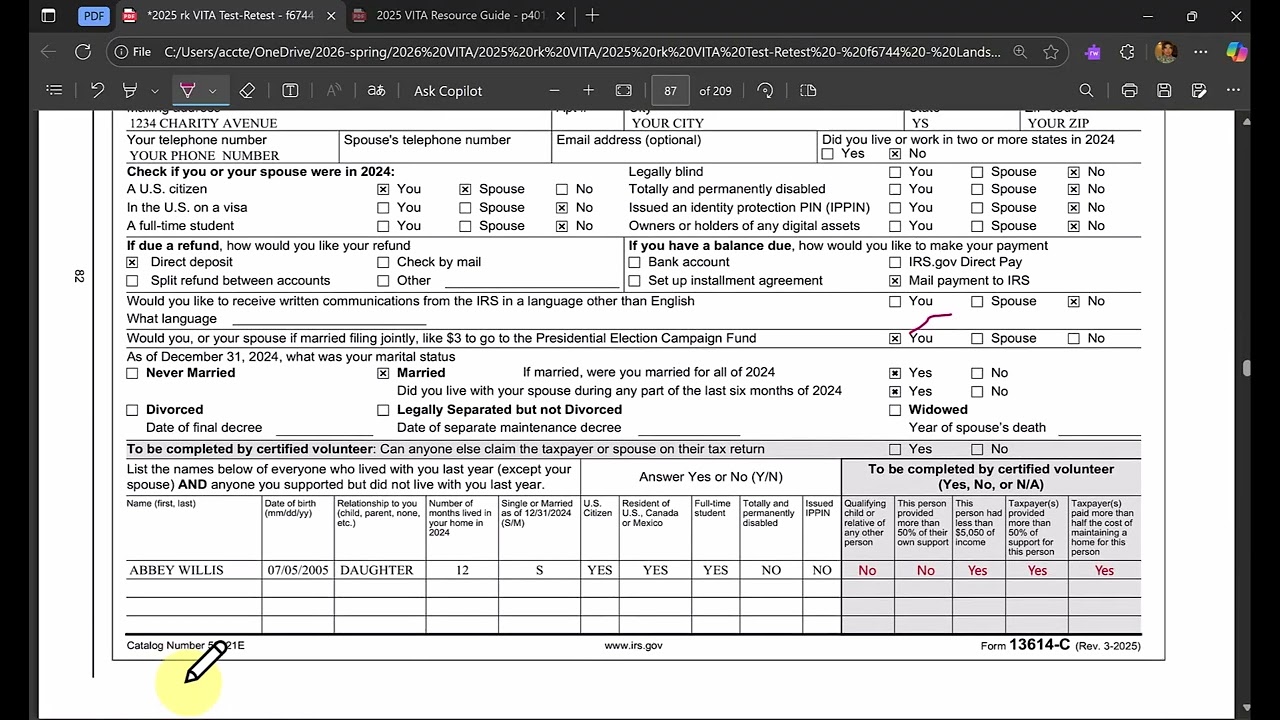This screenshot has width=1280, height=720.
Task: Switch to the 2025 rk VITA Test-Retest tab
Action: (x=229, y=16)
